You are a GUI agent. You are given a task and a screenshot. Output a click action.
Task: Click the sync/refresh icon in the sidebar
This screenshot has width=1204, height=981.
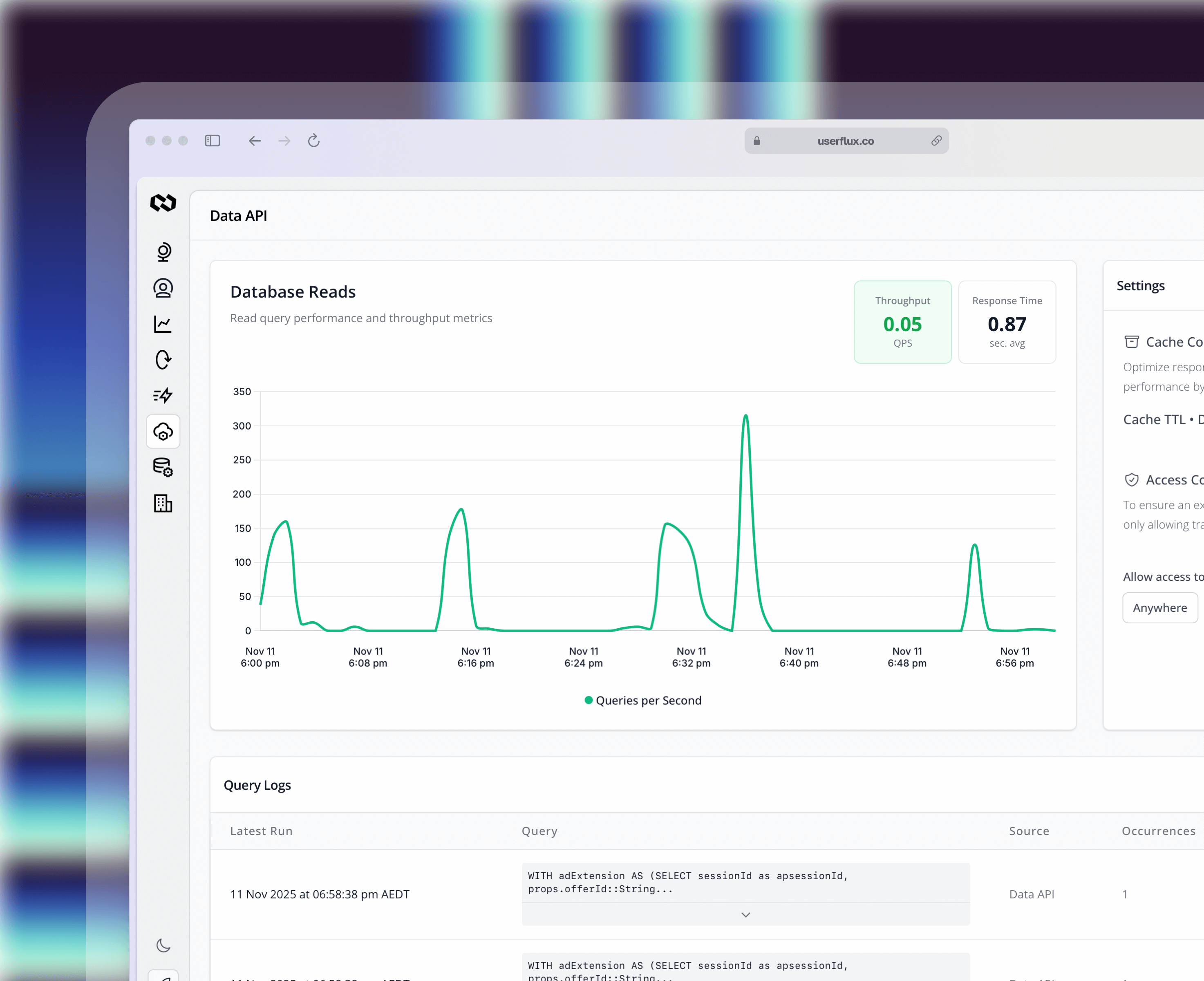[x=163, y=360]
